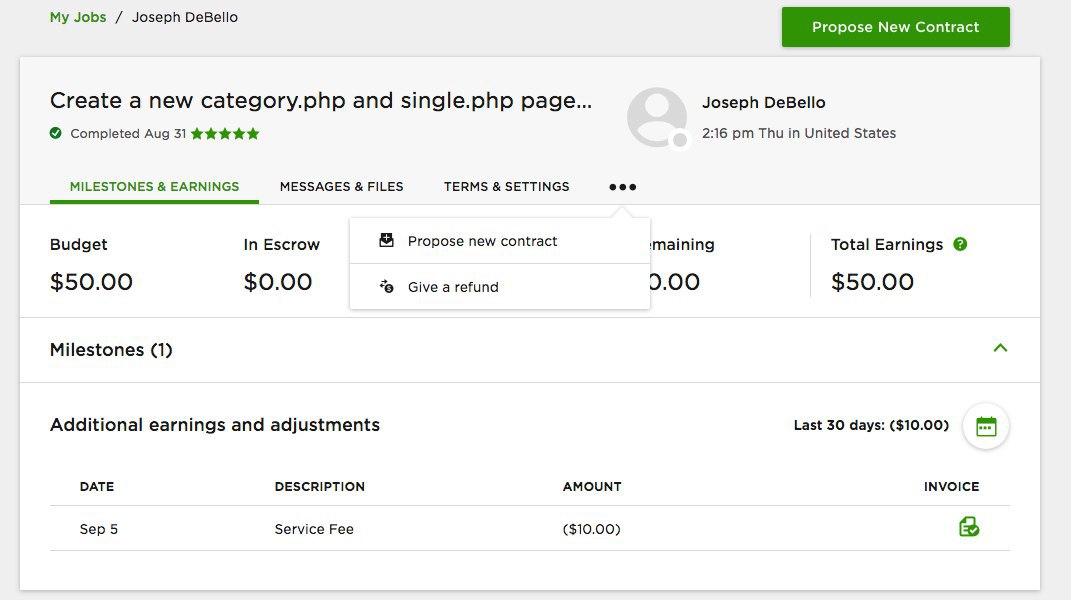Click the propose contract icon in dropdown
The image size is (1071, 600).
point(387,241)
